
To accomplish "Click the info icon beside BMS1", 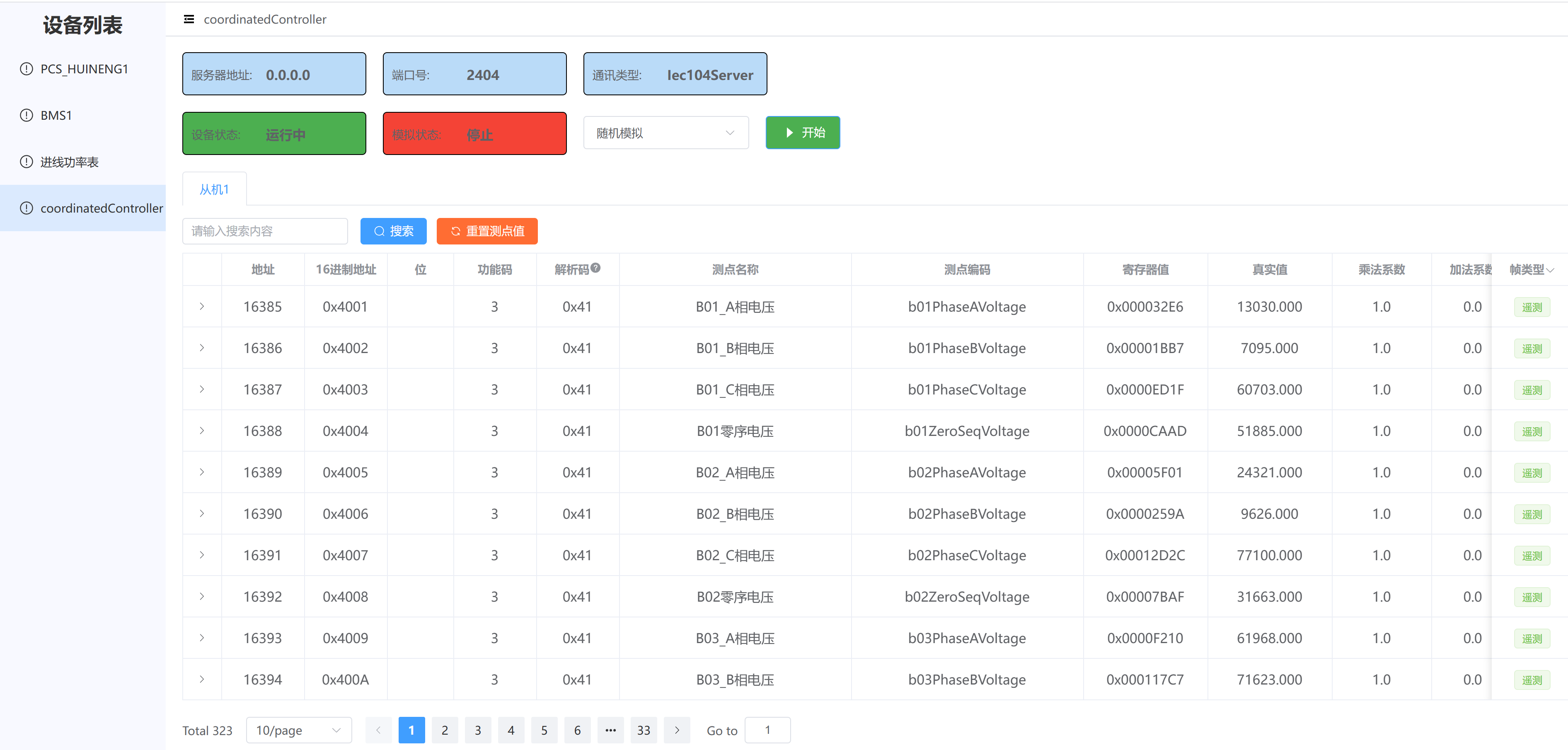I will 26,115.
